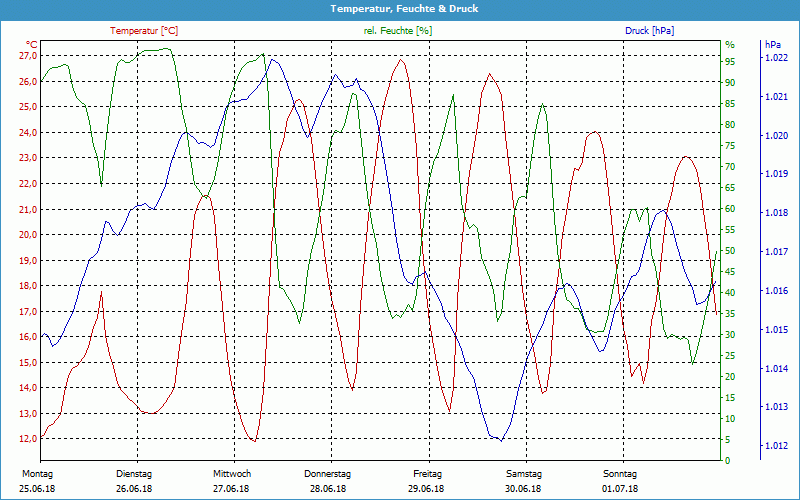800x500 pixels.
Task: Click the '°C' unit label on temperature axis
Action: tap(32, 44)
